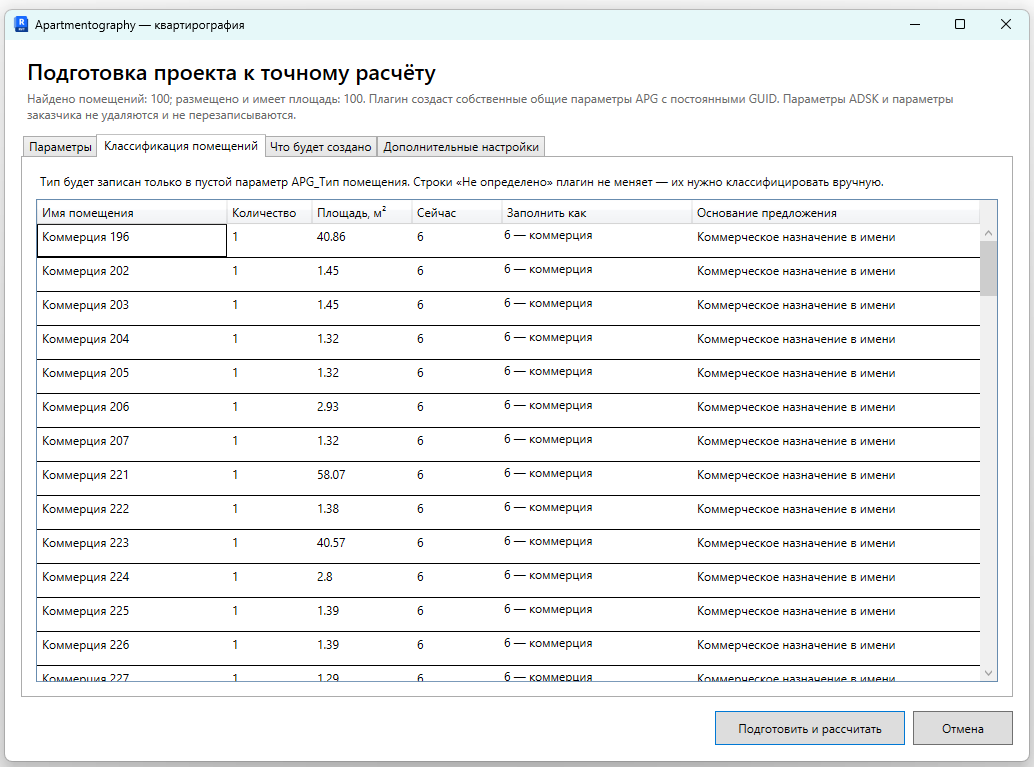Minimize the Apartmentography window
The image size is (1034, 767).
(915, 24)
